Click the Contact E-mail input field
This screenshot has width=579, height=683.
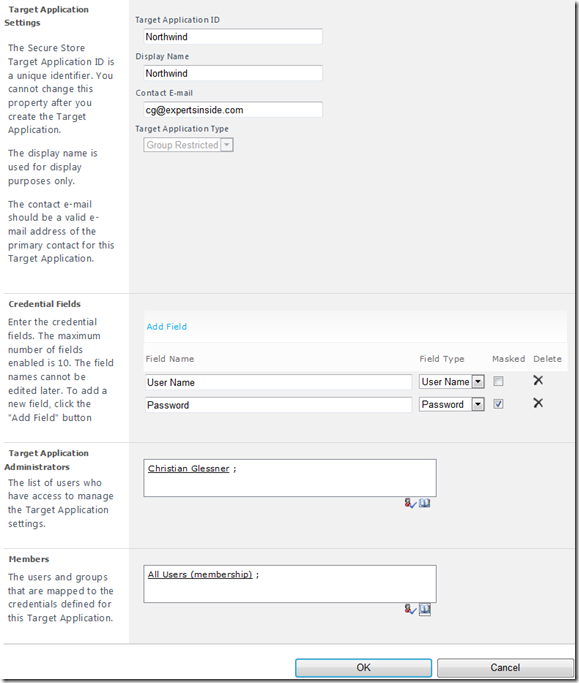pos(233,110)
